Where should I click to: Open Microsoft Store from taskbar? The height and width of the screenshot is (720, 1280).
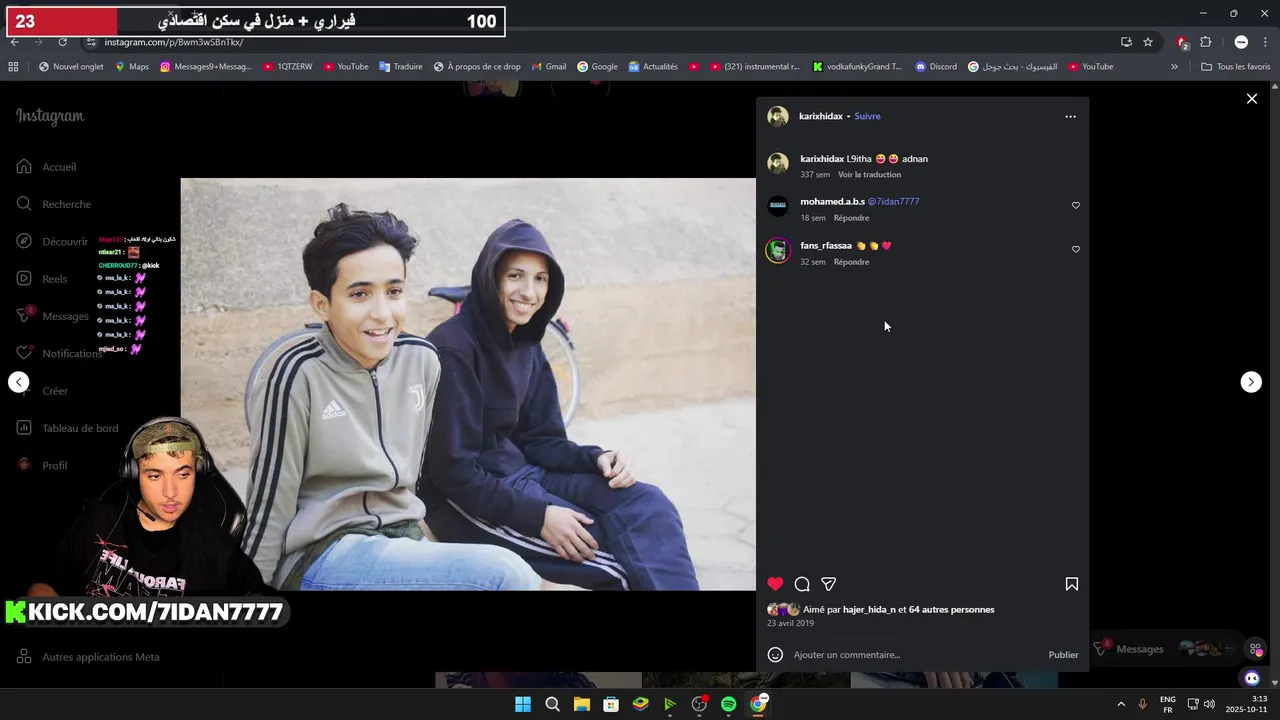(x=610, y=704)
